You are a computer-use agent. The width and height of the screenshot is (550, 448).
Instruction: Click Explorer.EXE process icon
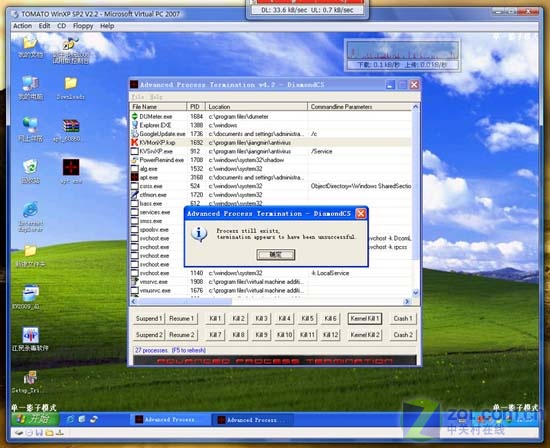[135, 125]
